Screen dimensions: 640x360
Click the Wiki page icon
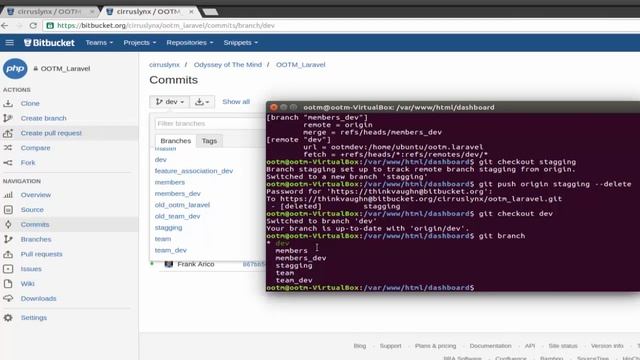[8, 284]
